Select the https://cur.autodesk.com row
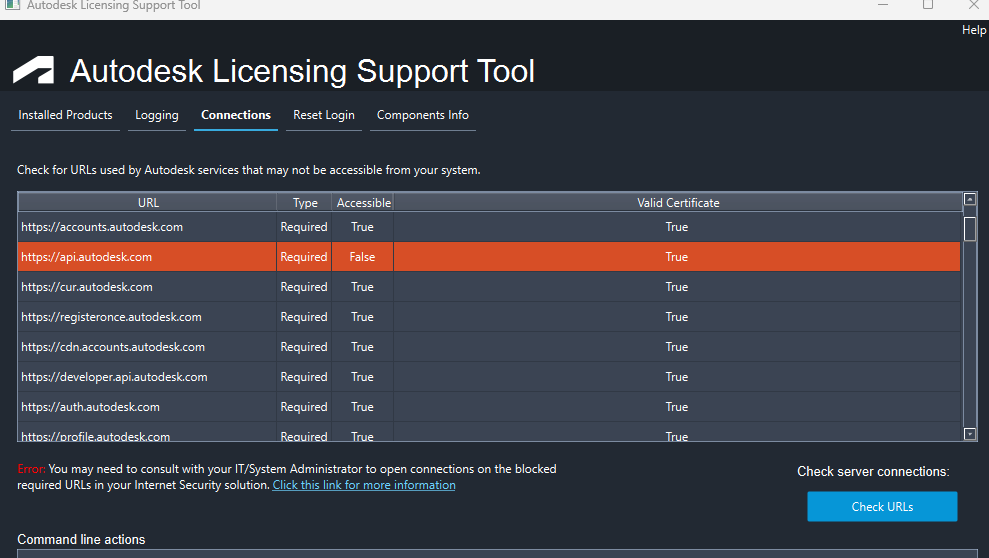This screenshot has width=989, height=558. pos(489,287)
